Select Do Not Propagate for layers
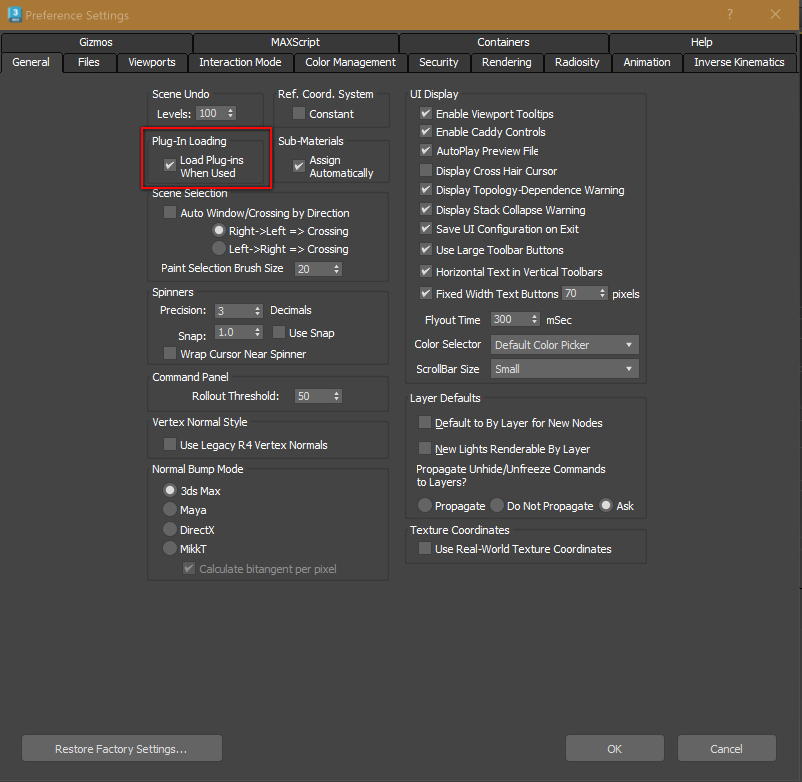The width and height of the screenshot is (802, 782). (497, 505)
